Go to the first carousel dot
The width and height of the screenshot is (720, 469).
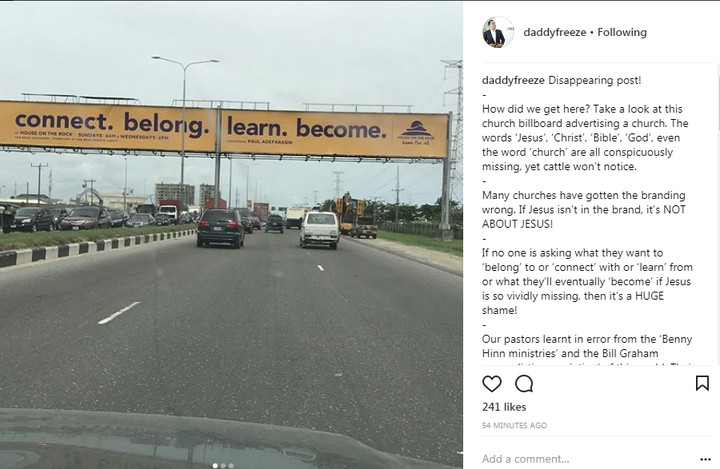[x=215, y=465]
